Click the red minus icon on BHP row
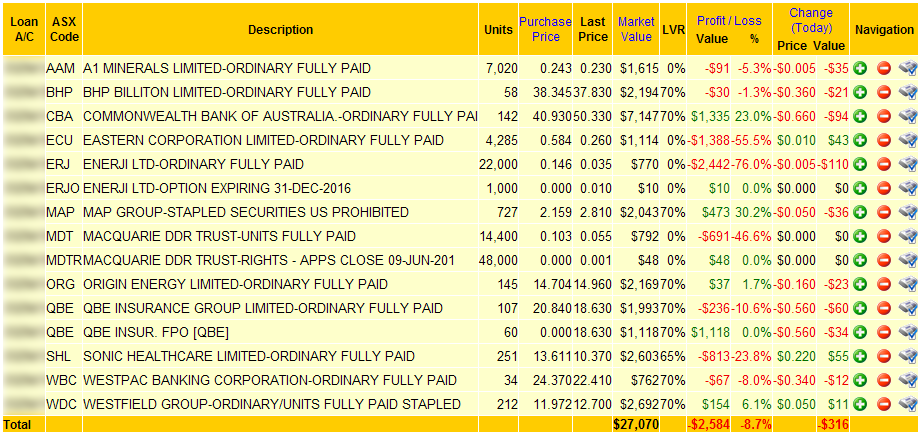921x435 pixels. (884, 92)
